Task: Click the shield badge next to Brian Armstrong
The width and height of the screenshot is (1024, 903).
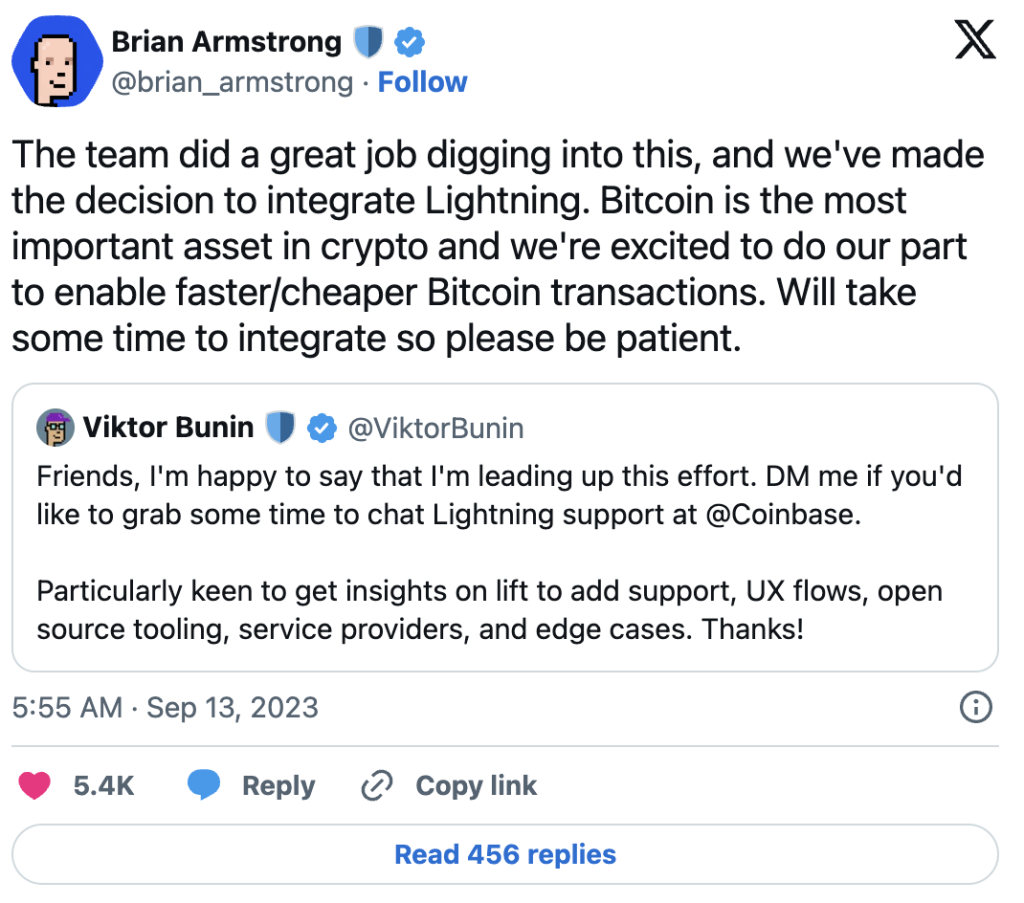Action: click(368, 43)
